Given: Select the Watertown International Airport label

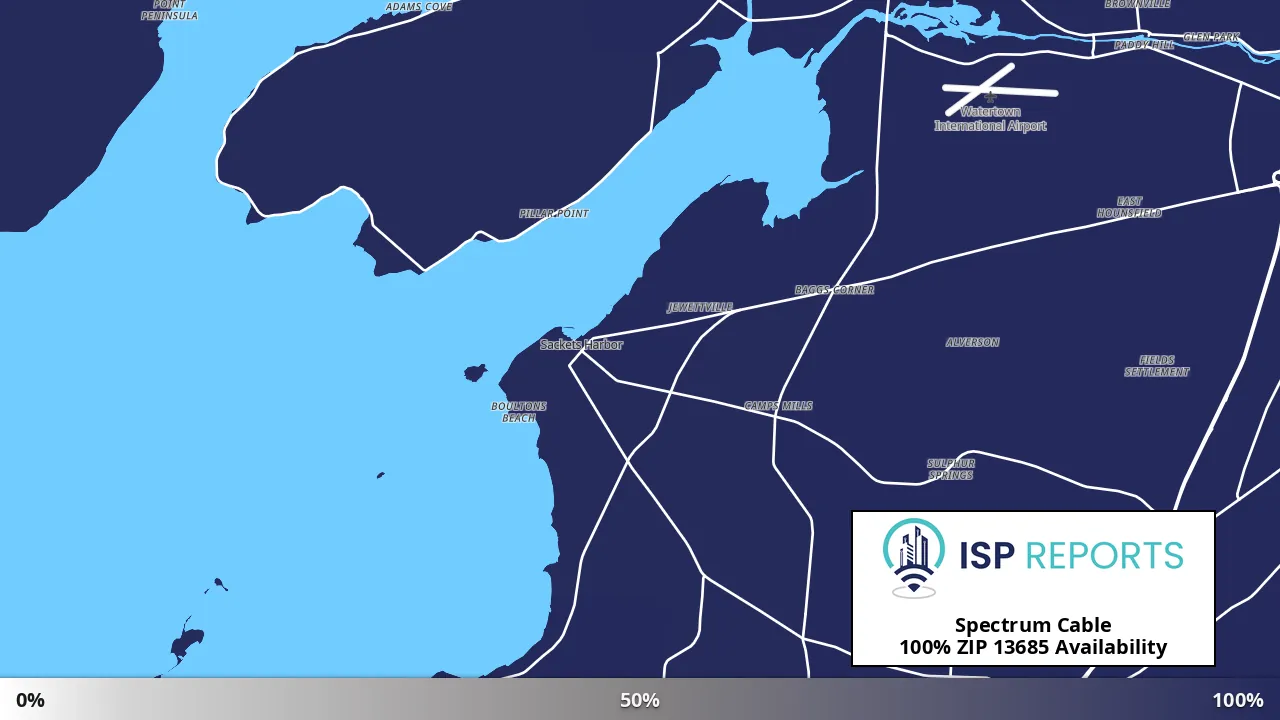Looking at the screenshot, I should click(x=990, y=119).
